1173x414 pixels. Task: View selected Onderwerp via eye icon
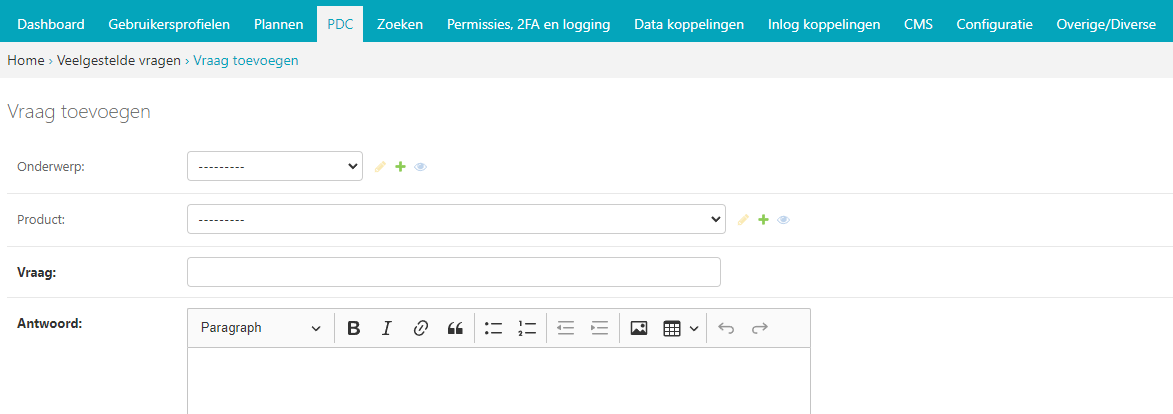tap(421, 167)
